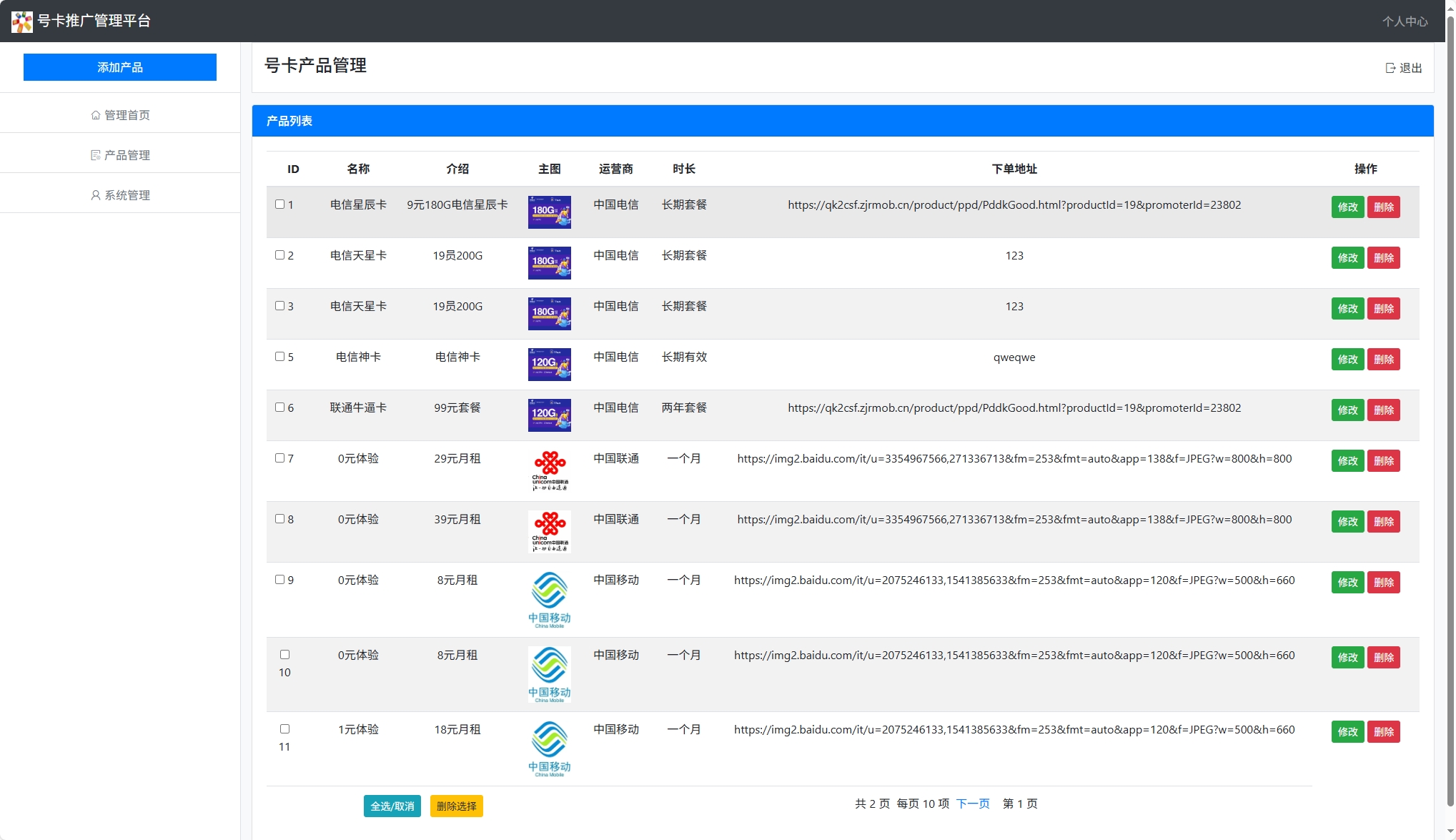
Task: Open product image for ID 1 电信星辰卡
Action: (550, 212)
